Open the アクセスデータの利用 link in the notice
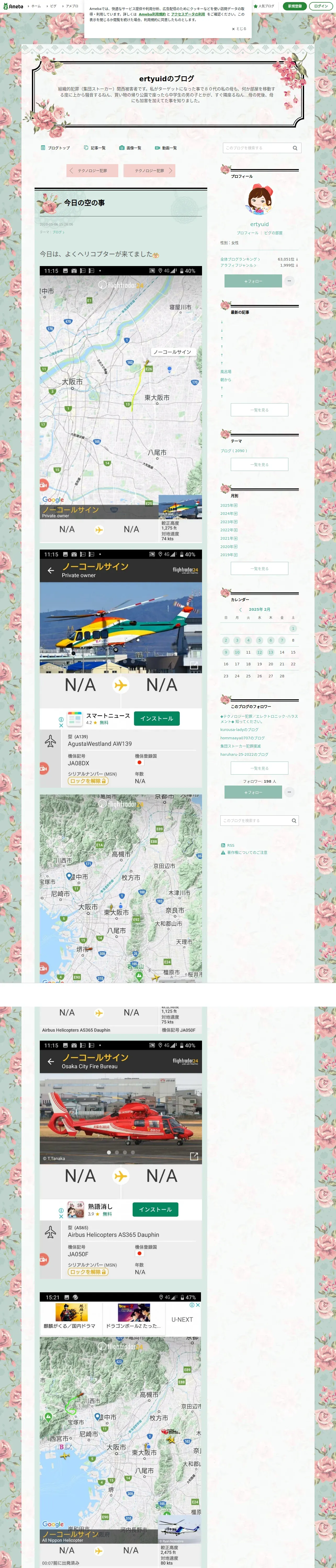 pyautogui.click(x=188, y=14)
